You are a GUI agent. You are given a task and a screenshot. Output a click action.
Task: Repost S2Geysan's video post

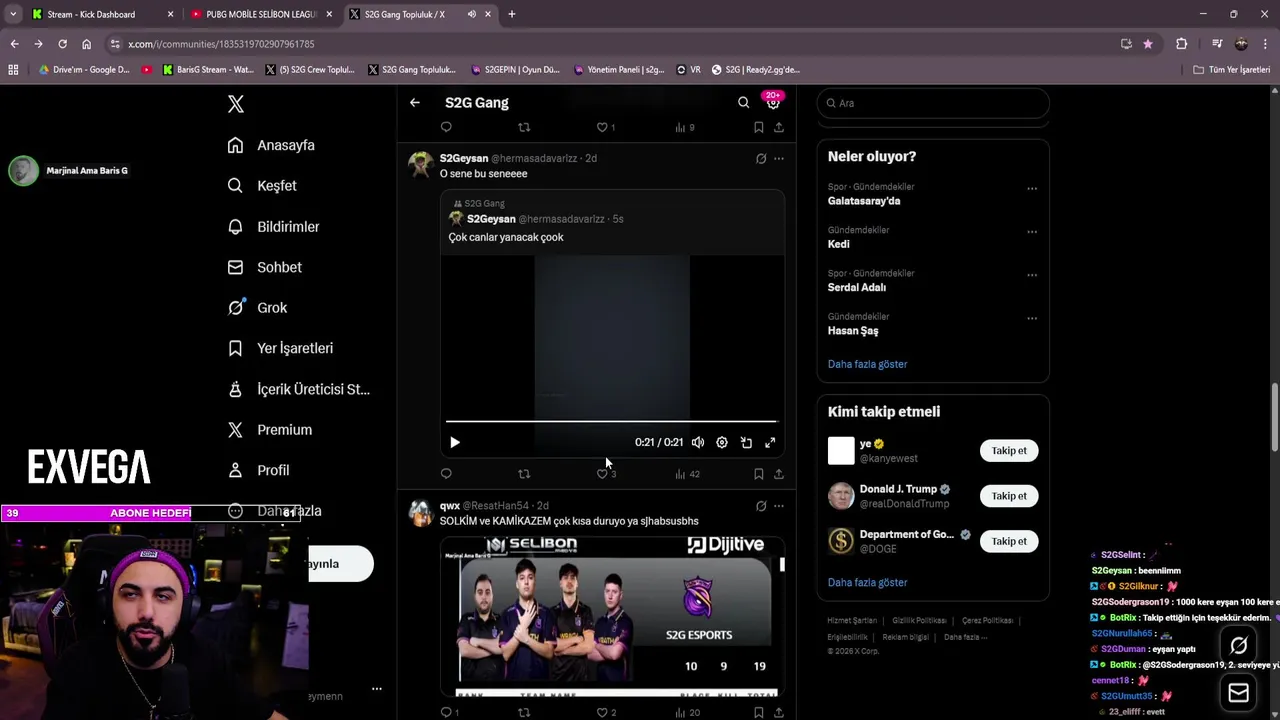pyautogui.click(x=524, y=474)
